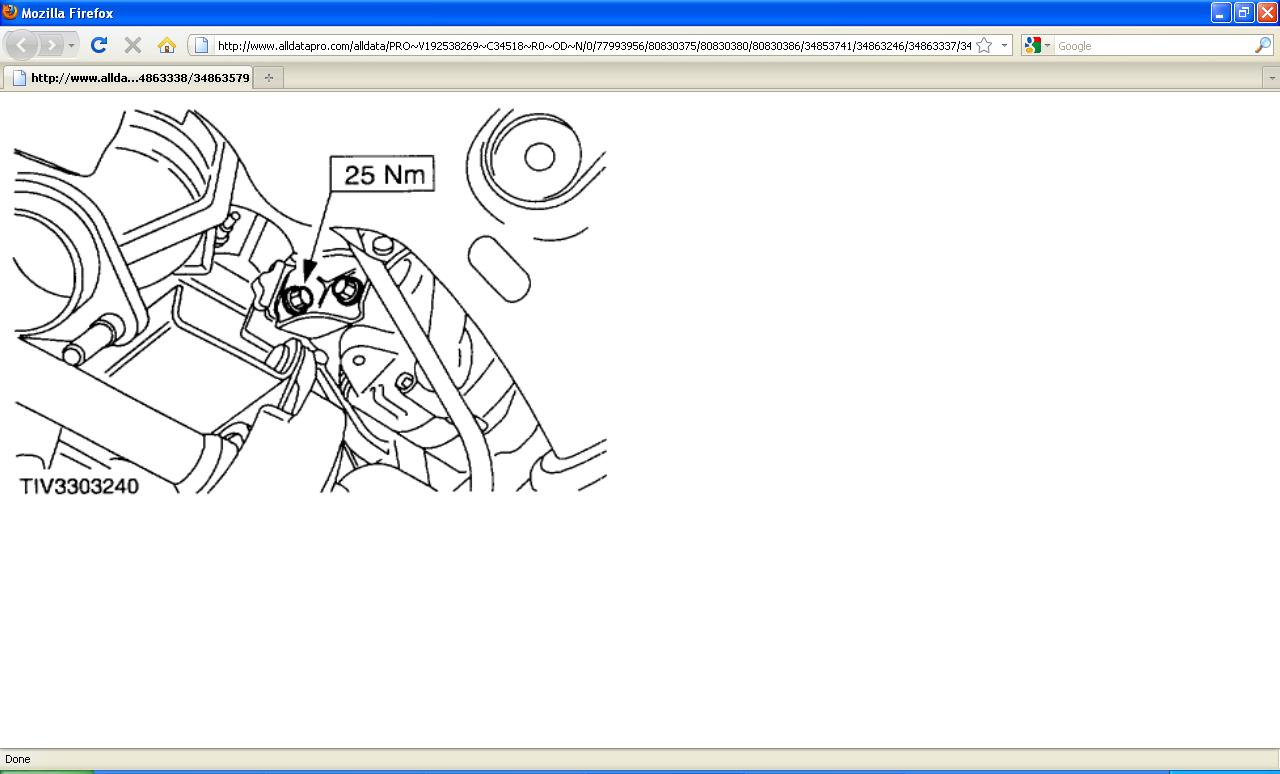The image size is (1280, 774).
Task: Select the alldata tab ending in 34863579
Action: (x=130, y=77)
